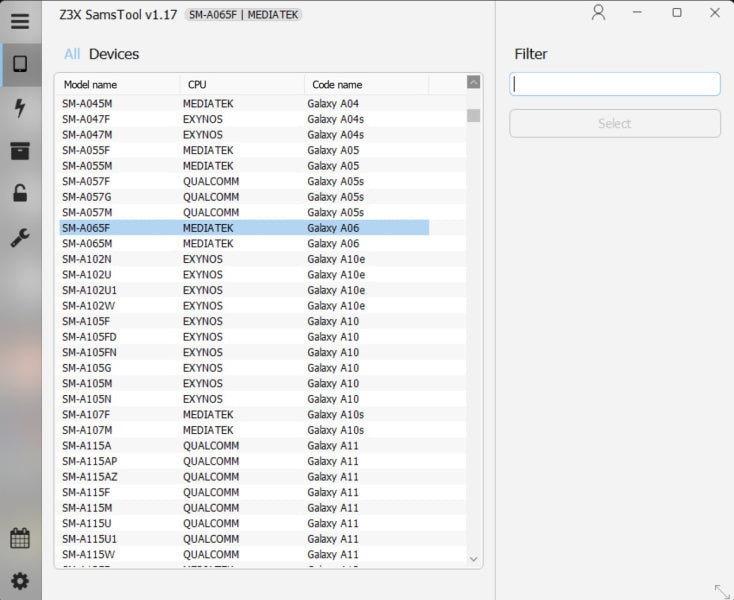
Task: Click the All devices tab
Action: pos(72,54)
